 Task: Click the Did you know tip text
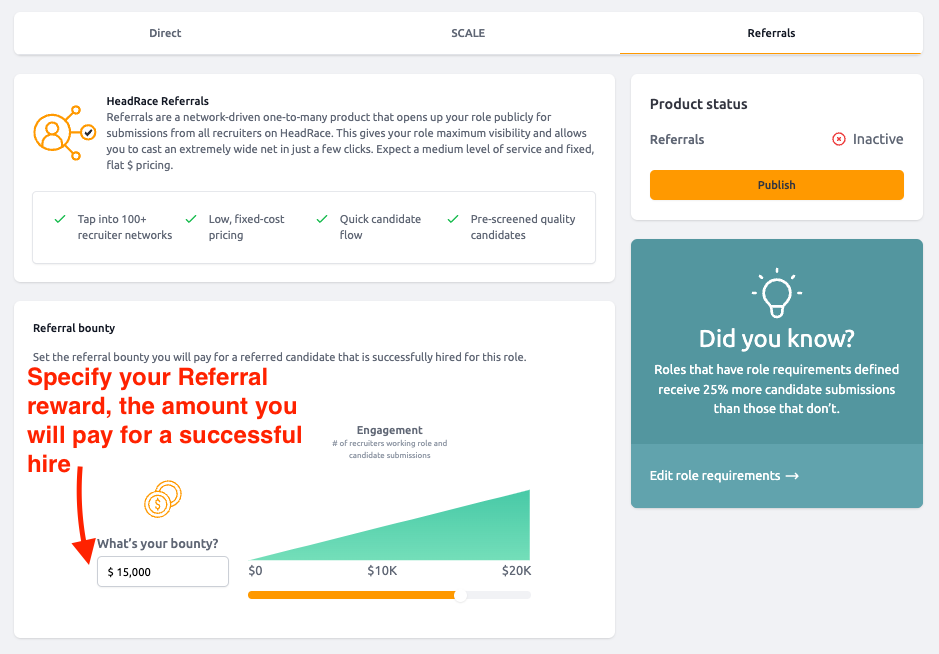point(777,389)
